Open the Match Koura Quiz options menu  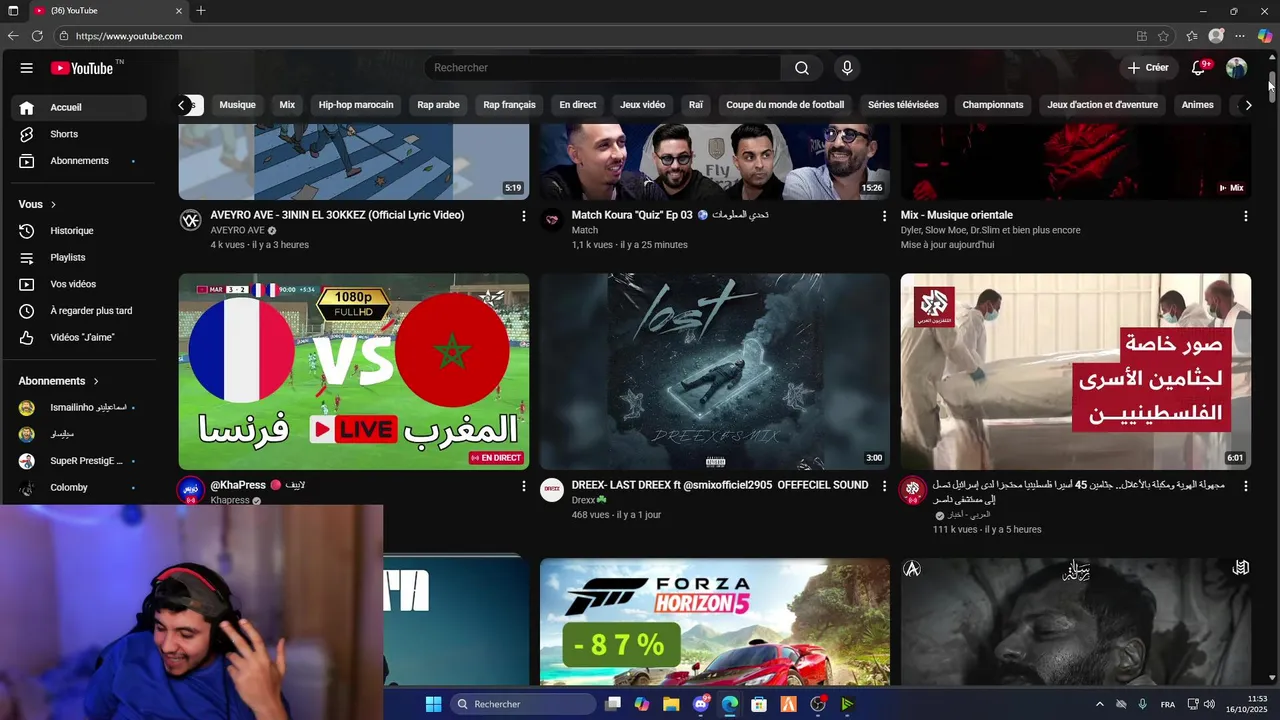884,216
